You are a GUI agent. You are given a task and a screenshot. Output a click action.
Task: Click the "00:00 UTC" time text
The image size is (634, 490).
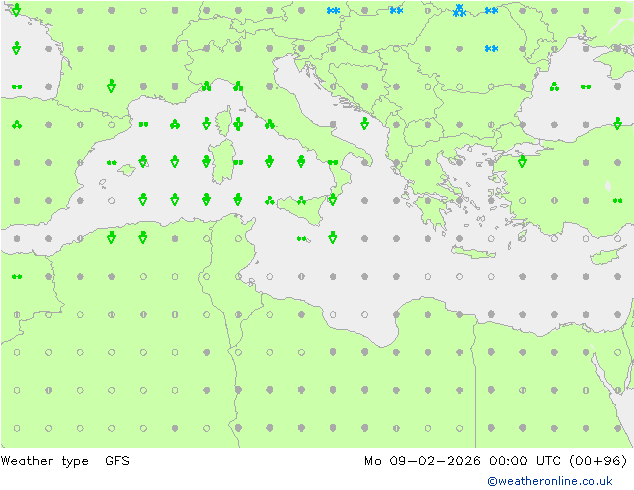tap(524, 461)
